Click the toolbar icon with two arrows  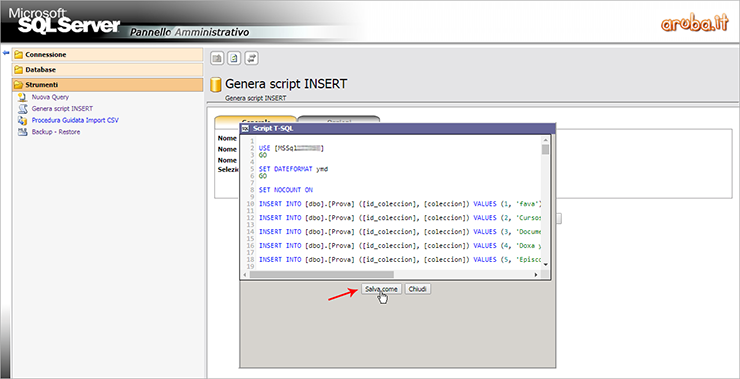point(252,58)
